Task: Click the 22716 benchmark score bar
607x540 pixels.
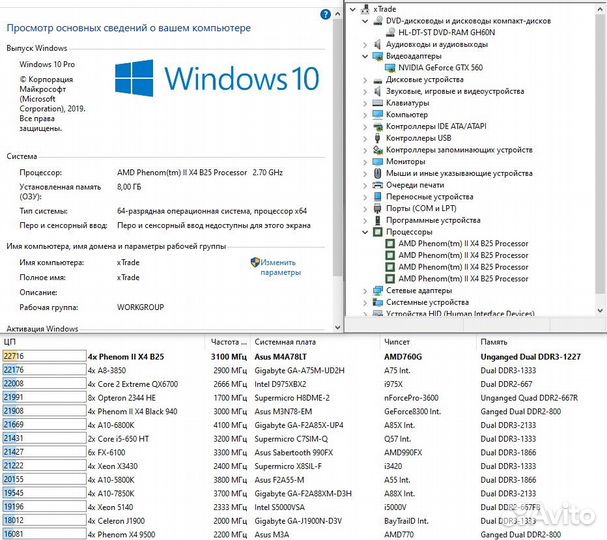Action: point(44,356)
